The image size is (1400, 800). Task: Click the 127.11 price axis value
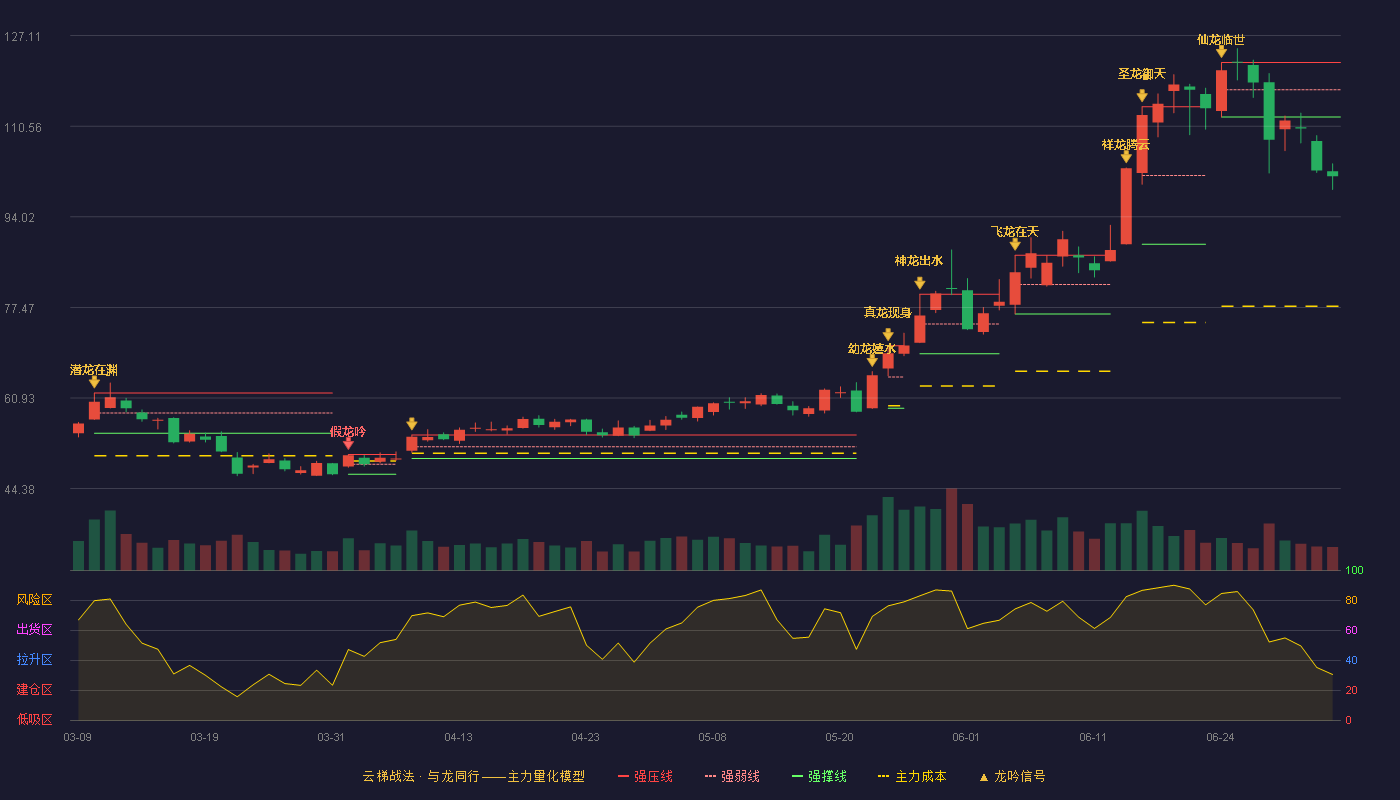(22, 36)
